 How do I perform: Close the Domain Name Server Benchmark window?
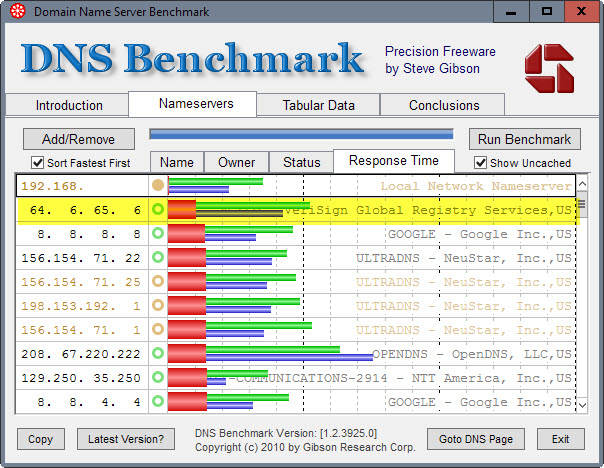tap(582, 12)
